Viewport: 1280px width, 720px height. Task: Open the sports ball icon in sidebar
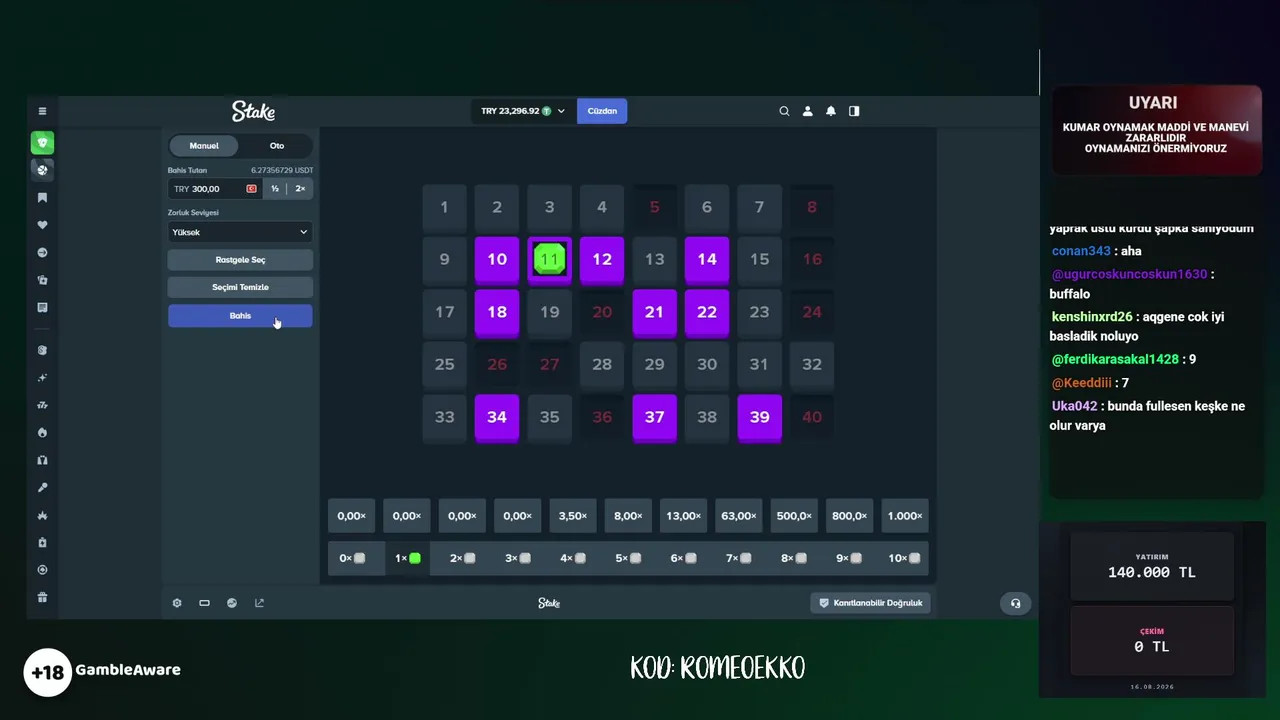tap(42, 170)
